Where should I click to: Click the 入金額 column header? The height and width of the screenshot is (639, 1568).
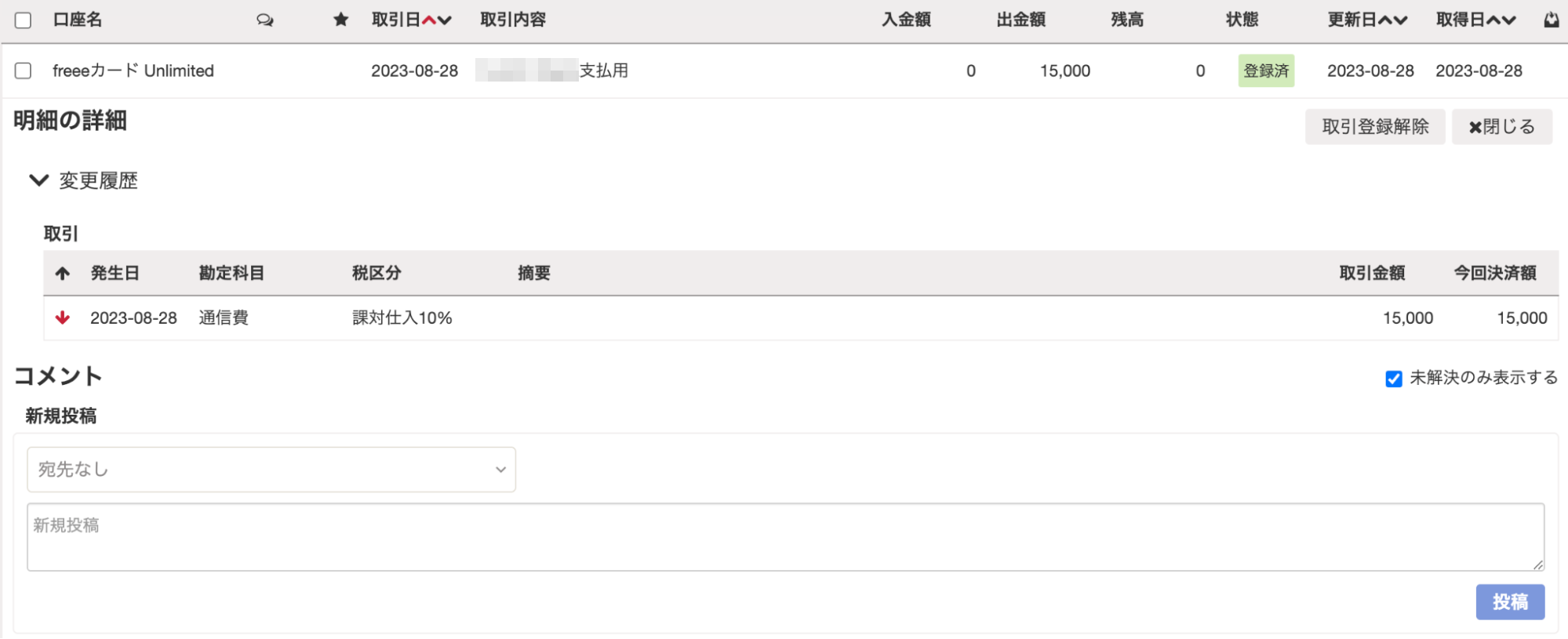coord(906,20)
